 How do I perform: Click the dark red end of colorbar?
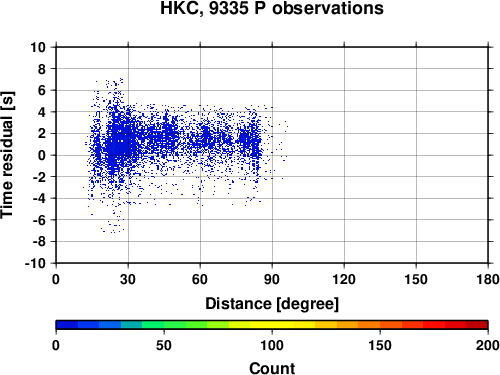(x=477, y=325)
